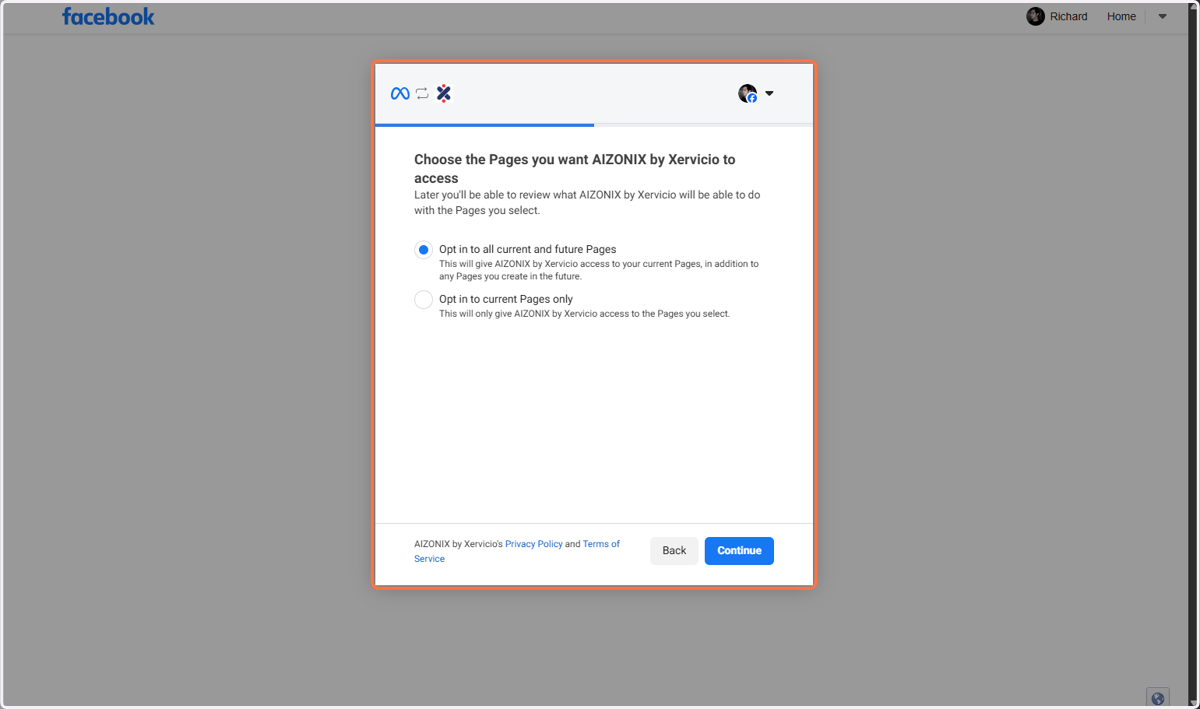The image size is (1200, 709).
Task: Click the heading 'Choose the Pages you want AIZONIX'
Action: coord(575,168)
